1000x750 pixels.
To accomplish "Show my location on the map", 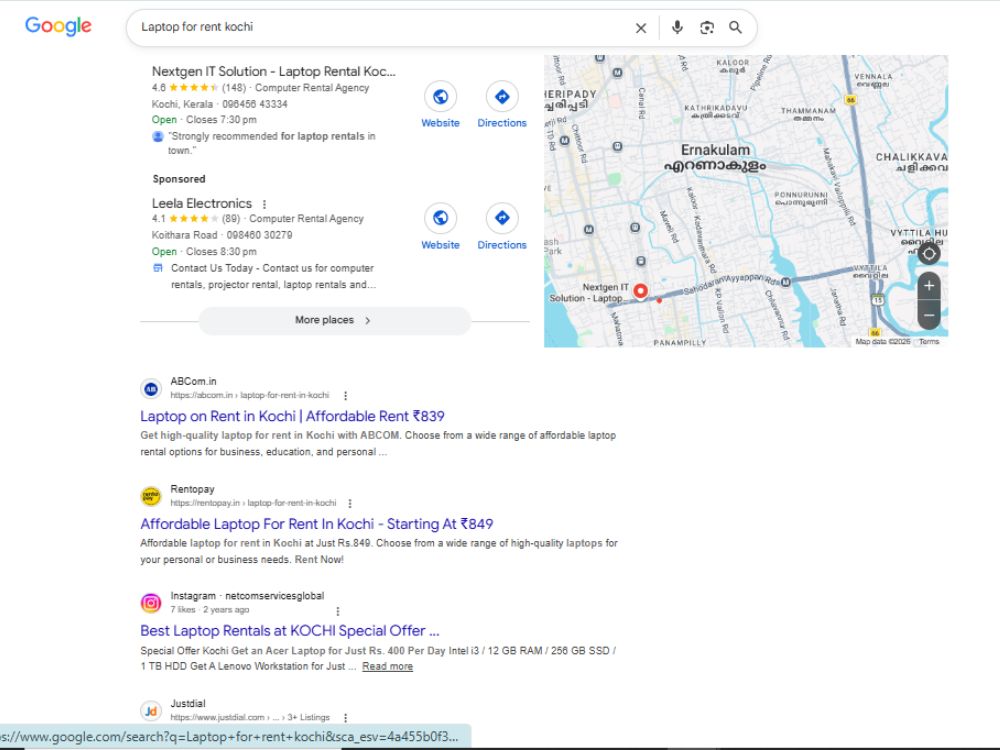I will coord(929,254).
